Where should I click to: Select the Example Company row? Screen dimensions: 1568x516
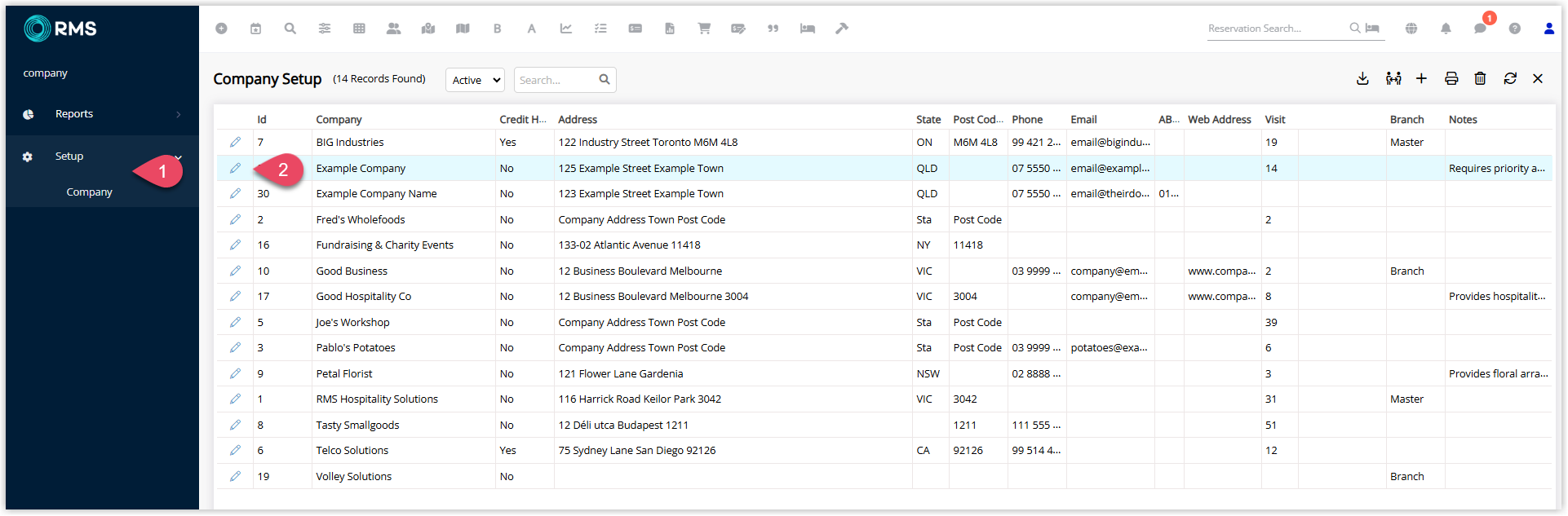click(884, 168)
